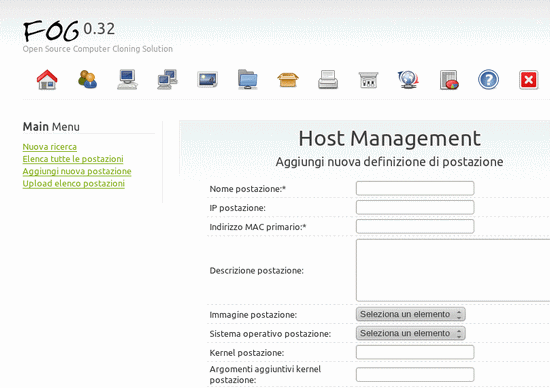This screenshot has height=388, width=550.
Task: Focus the Indirizzo MAC primario field
Action: (x=415, y=226)
